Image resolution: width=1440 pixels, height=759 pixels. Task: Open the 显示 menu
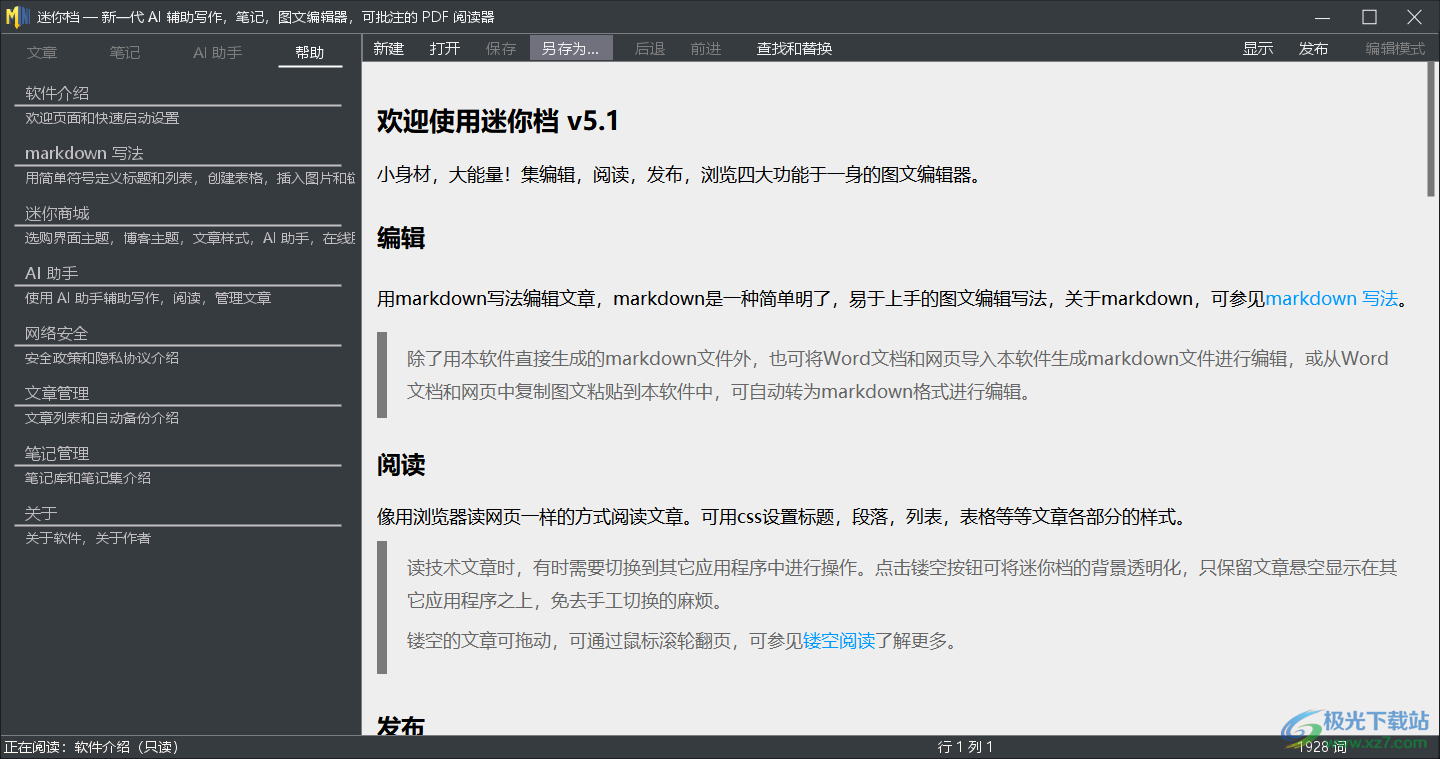(x=1258, y=48)
